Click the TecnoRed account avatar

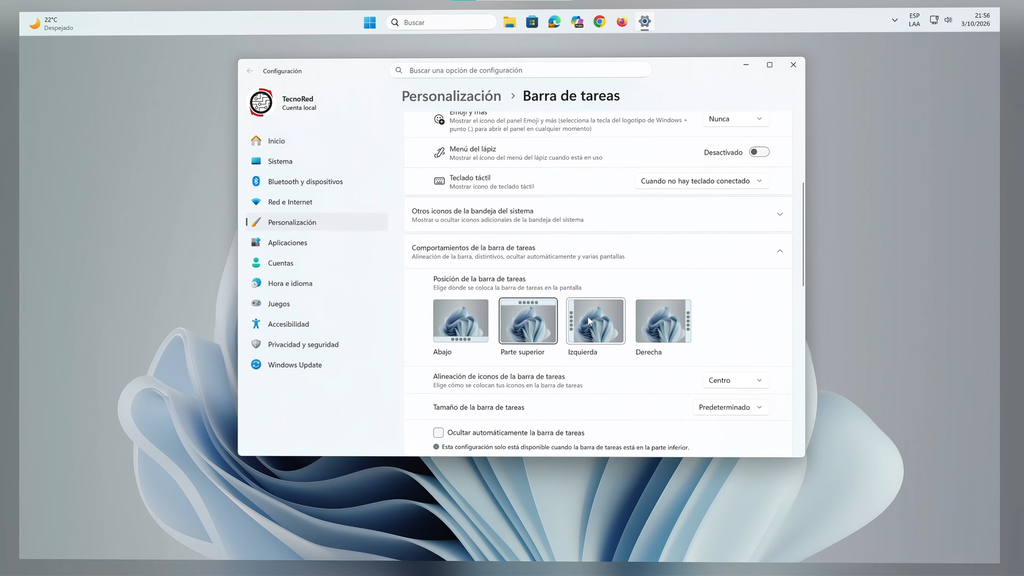261,103
